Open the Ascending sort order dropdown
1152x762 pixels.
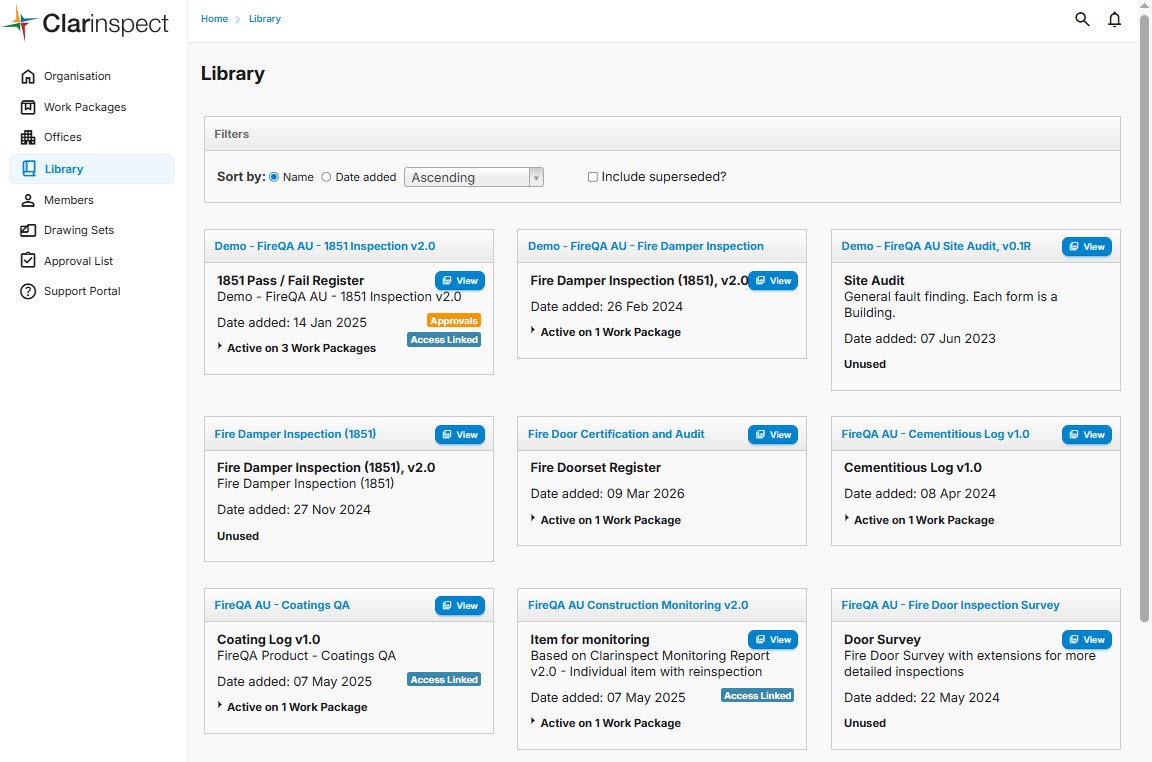tap(474, 177)
